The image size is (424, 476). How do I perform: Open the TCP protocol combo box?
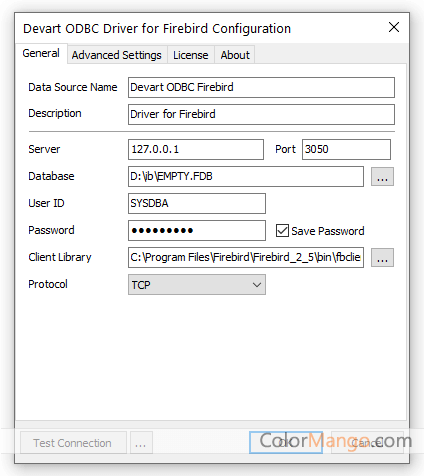click(x=197, y=285)
